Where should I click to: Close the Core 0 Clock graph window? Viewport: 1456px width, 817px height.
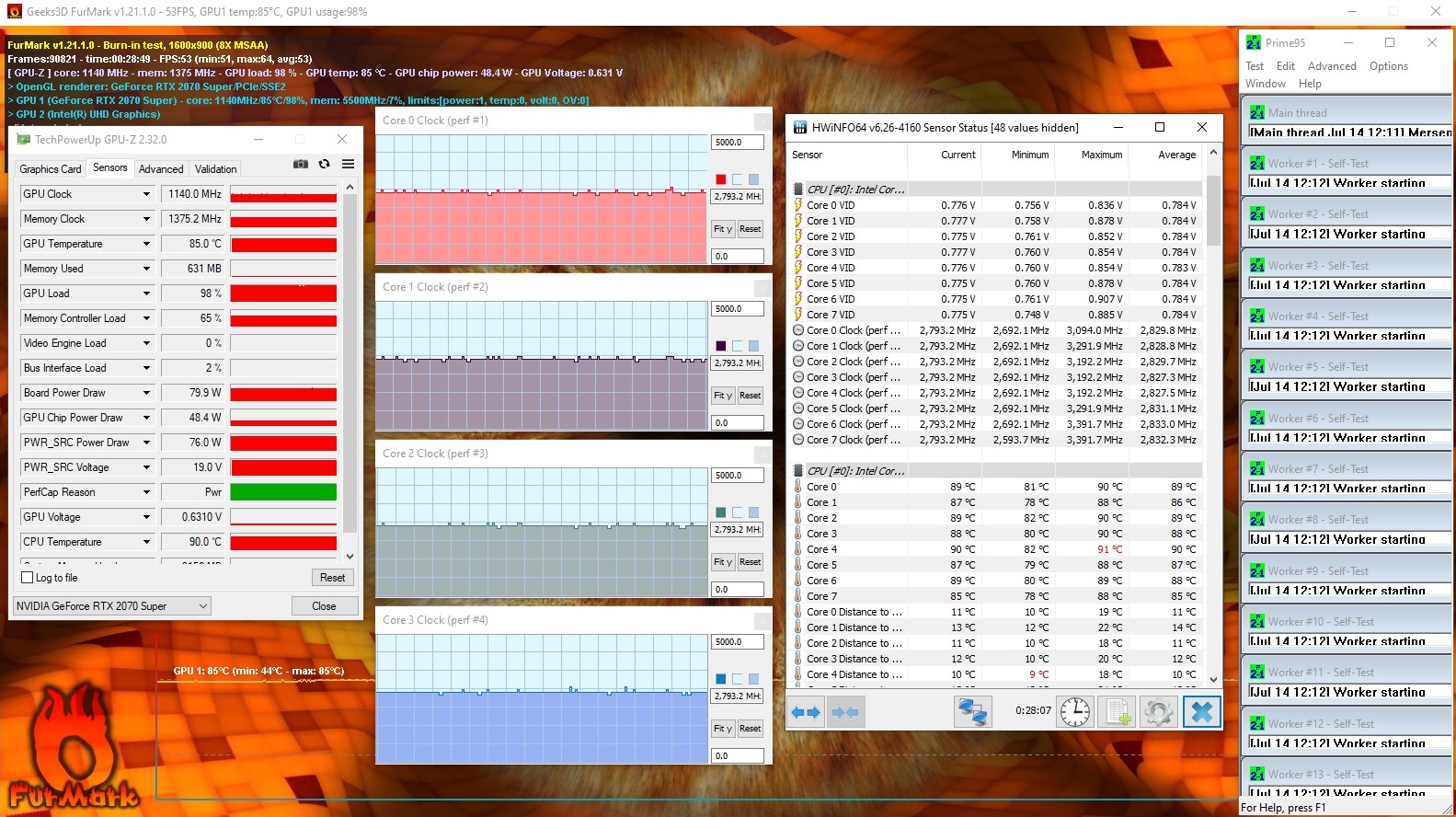tap(762, 121)
